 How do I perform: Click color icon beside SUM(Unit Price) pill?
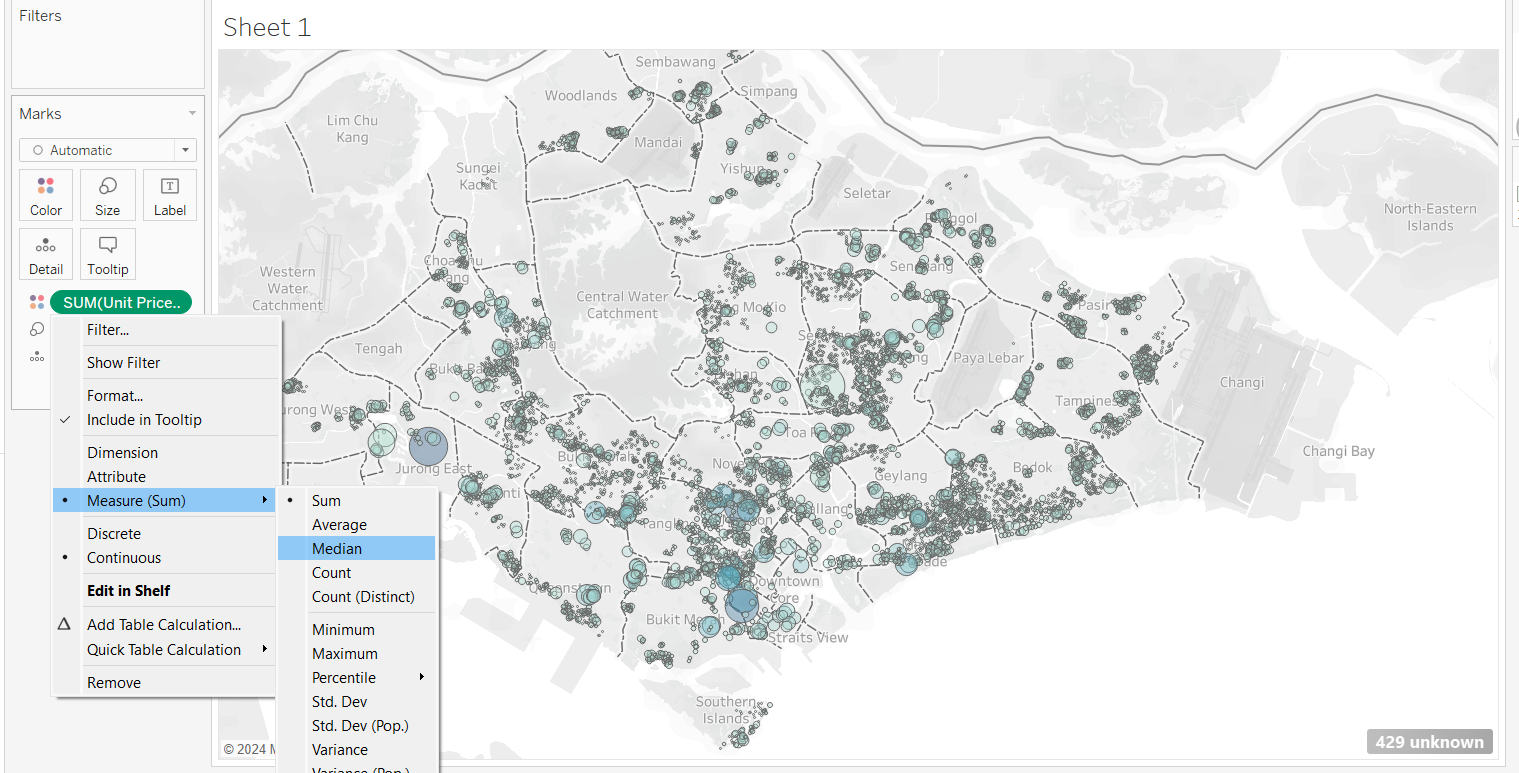(x=37, y=302)
